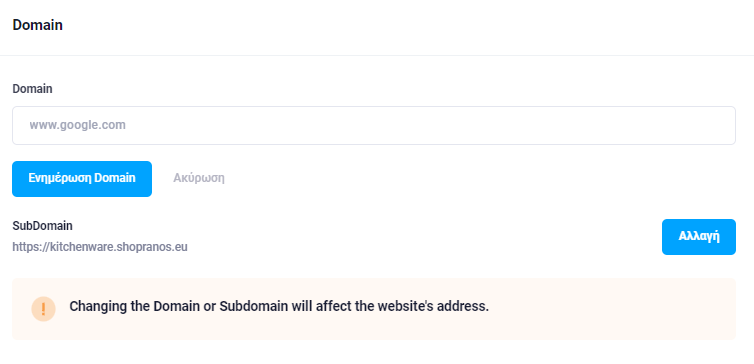
Task: Select the kitchenware.shopranos.eu subdomain URL text
Action: [x=100, y=247]
